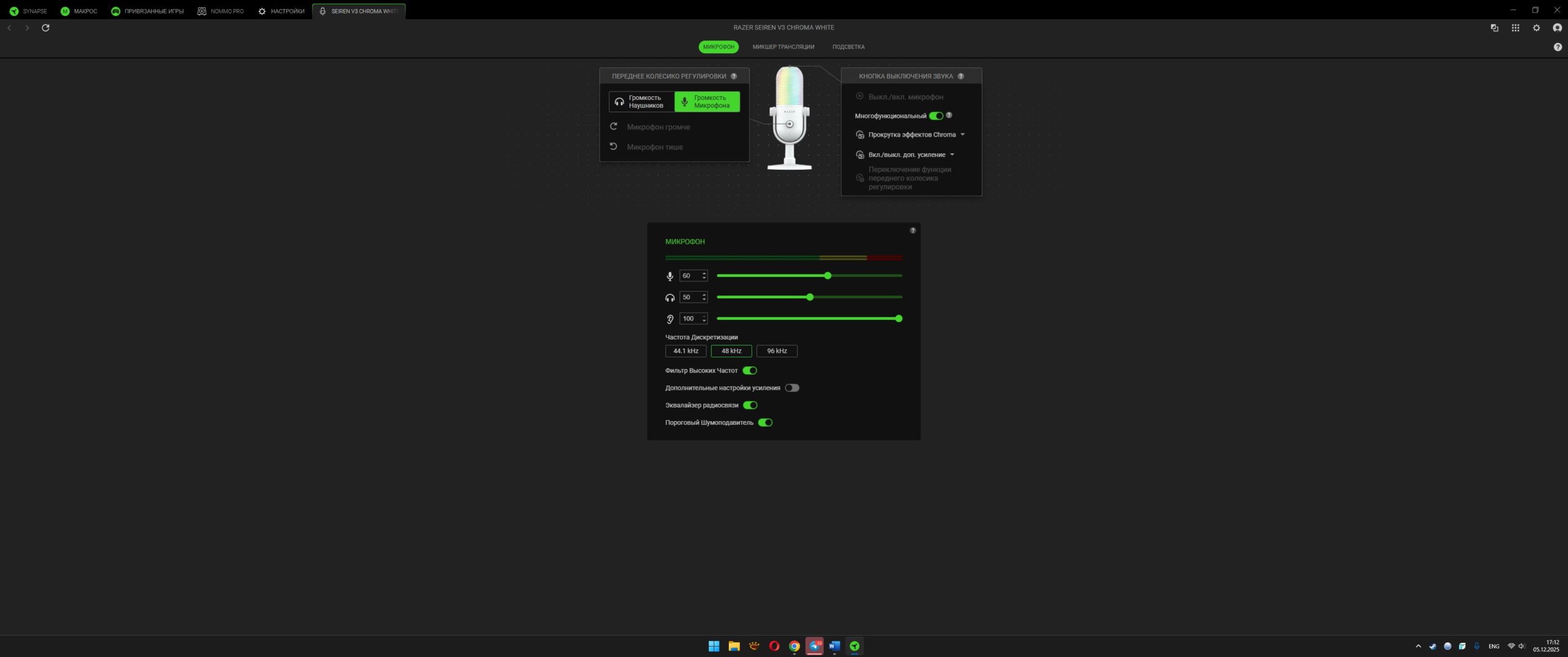Open the modules grid icon at top right
This screenshot has height=657, width=1568.
pyautogui.click(x=1515, y=28)
